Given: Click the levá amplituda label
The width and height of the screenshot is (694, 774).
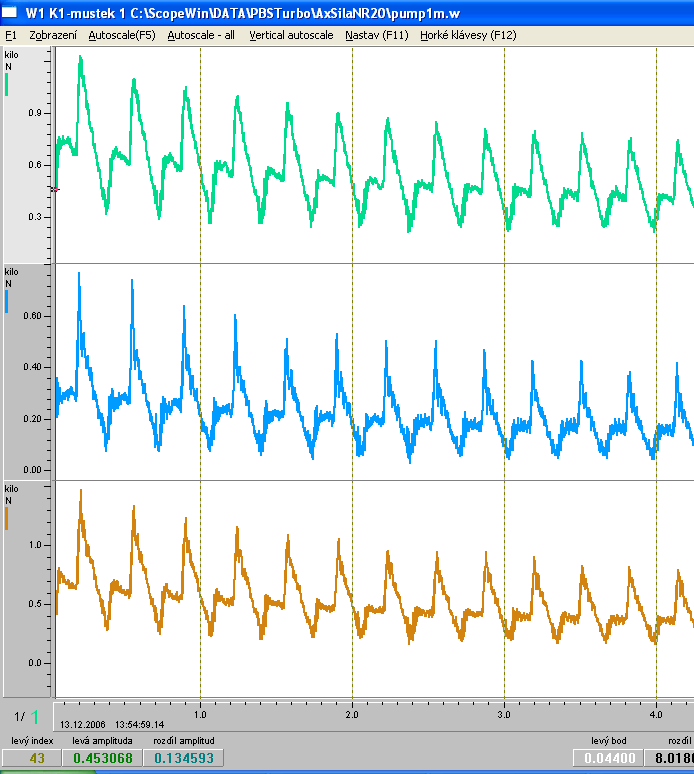Looking at the screenshot, I should point(102,740).
